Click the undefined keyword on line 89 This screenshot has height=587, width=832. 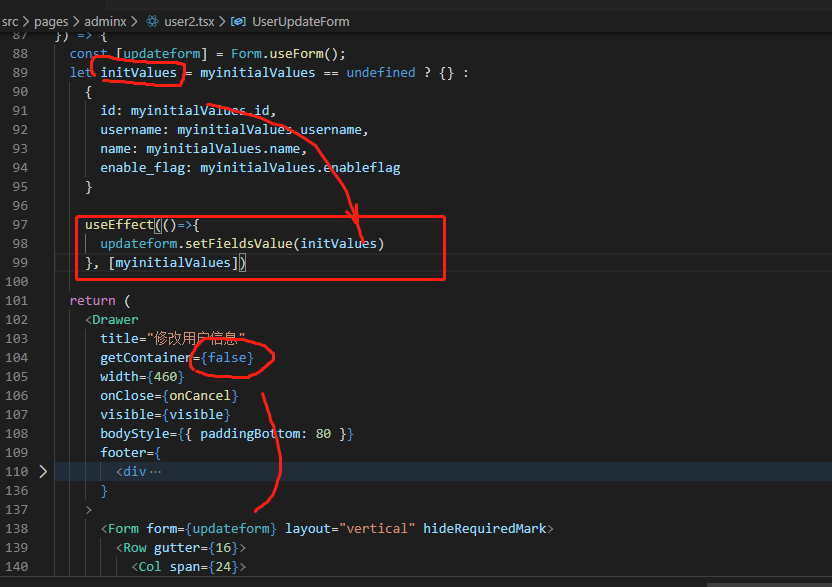click(x=381, y=72)
